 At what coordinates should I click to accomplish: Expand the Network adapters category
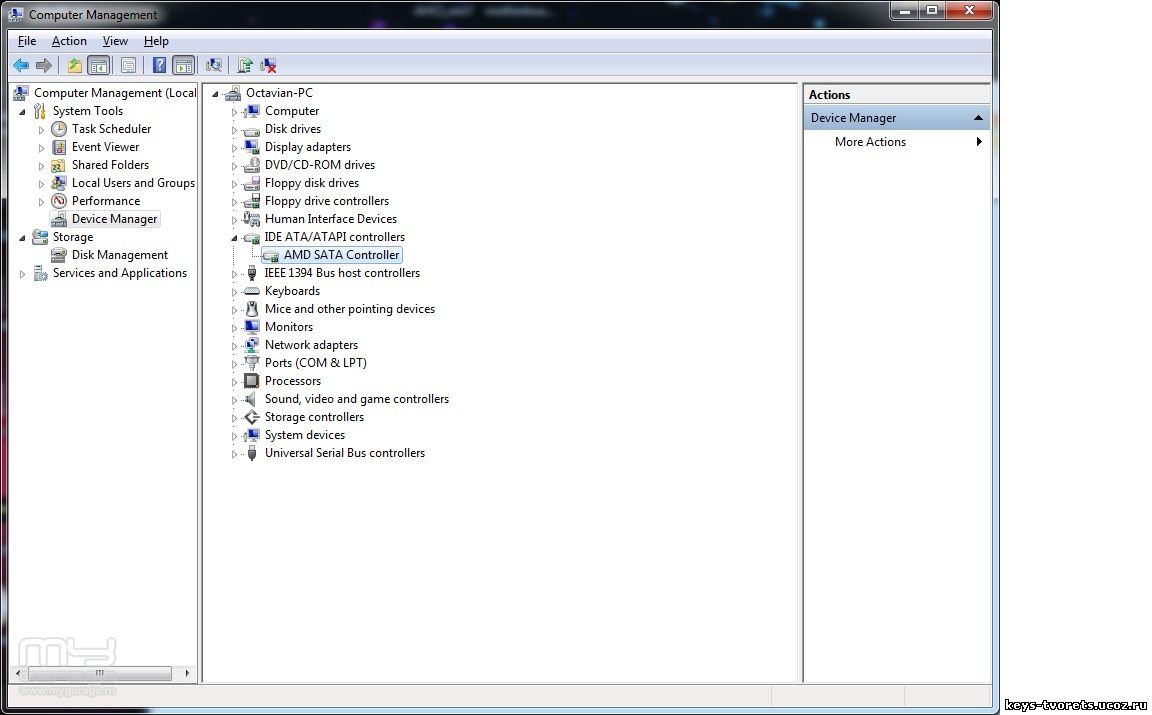234,345
